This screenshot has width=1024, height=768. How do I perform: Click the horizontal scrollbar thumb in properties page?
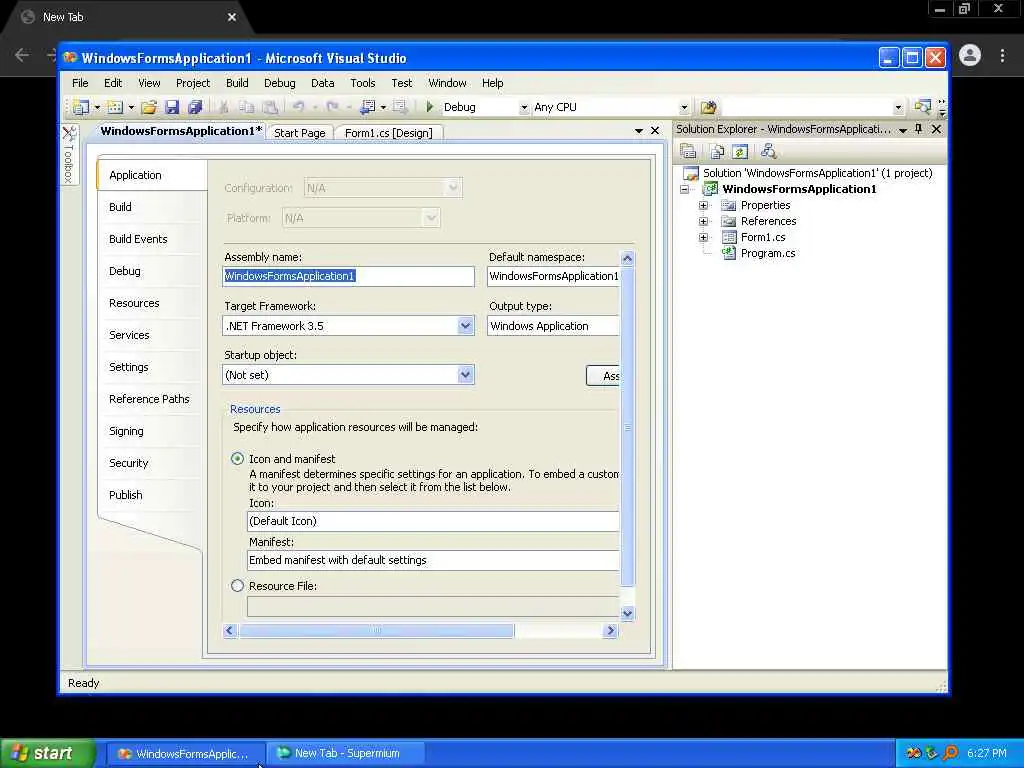(376, 630)
